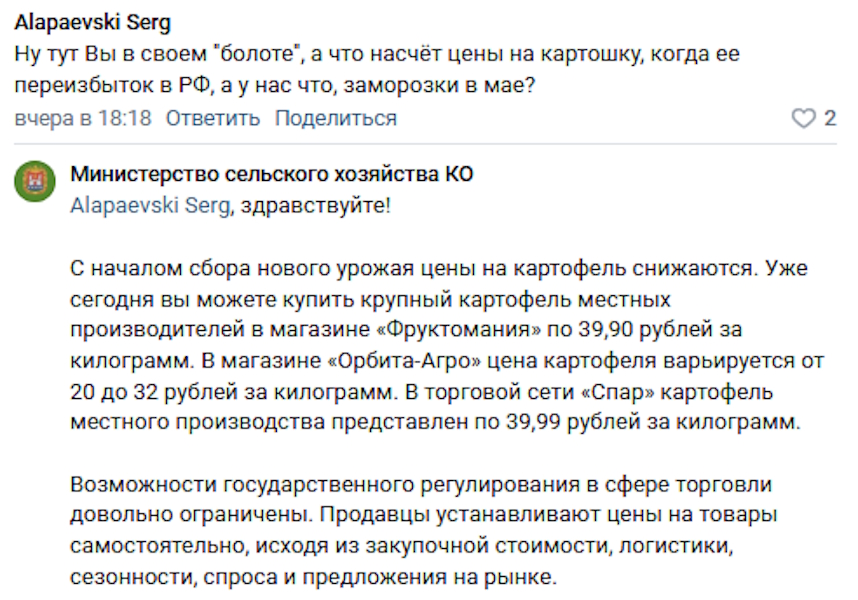Viewport: 858px width, 600px height.
Task: Click Поделиться to share the comment
Action: pos(336,119)
